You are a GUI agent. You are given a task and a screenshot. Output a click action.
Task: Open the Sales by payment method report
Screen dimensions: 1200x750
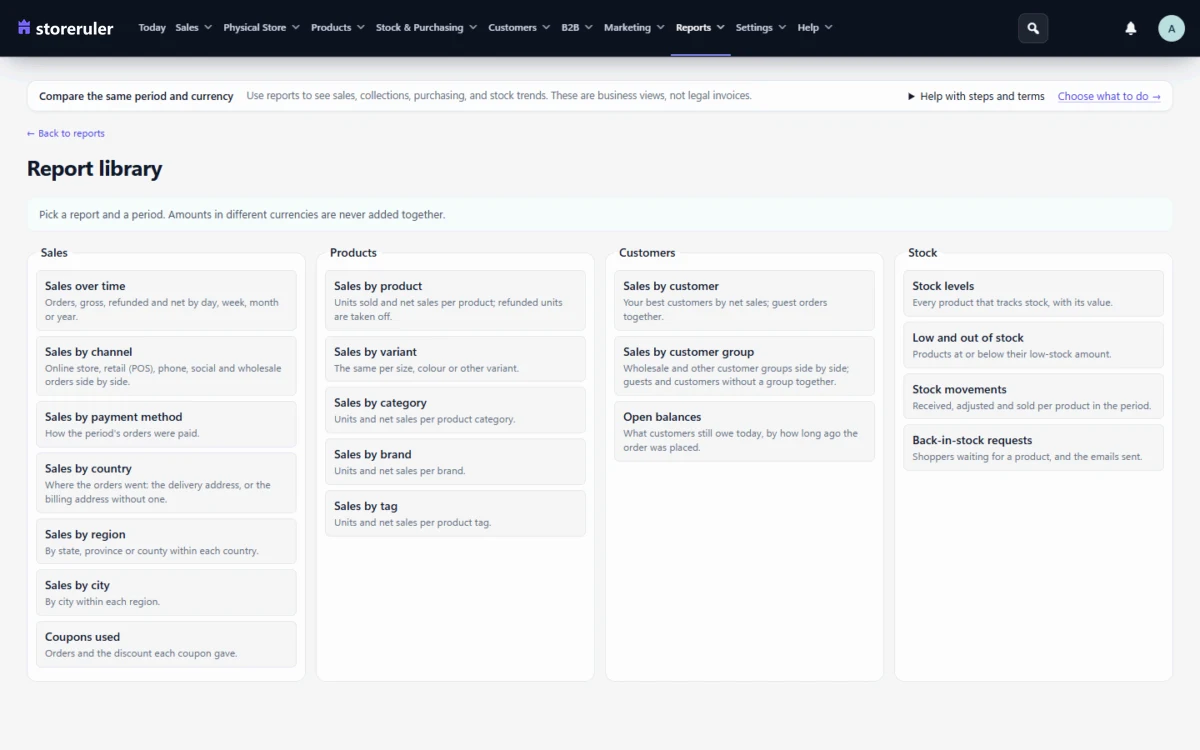pyautogui.click(x=166, y=424)
